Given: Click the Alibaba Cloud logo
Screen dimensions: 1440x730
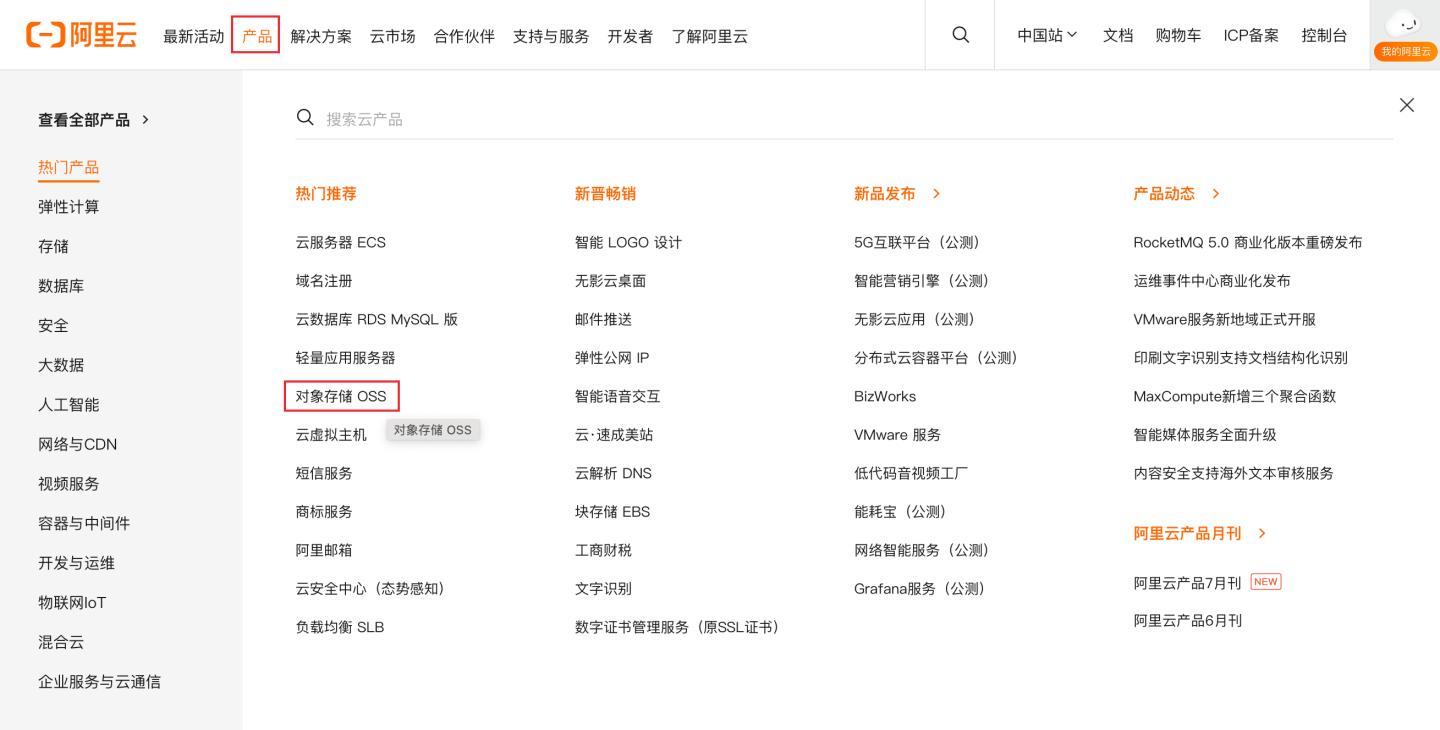Looking at the screenshot, I should [x=81, y=34].
